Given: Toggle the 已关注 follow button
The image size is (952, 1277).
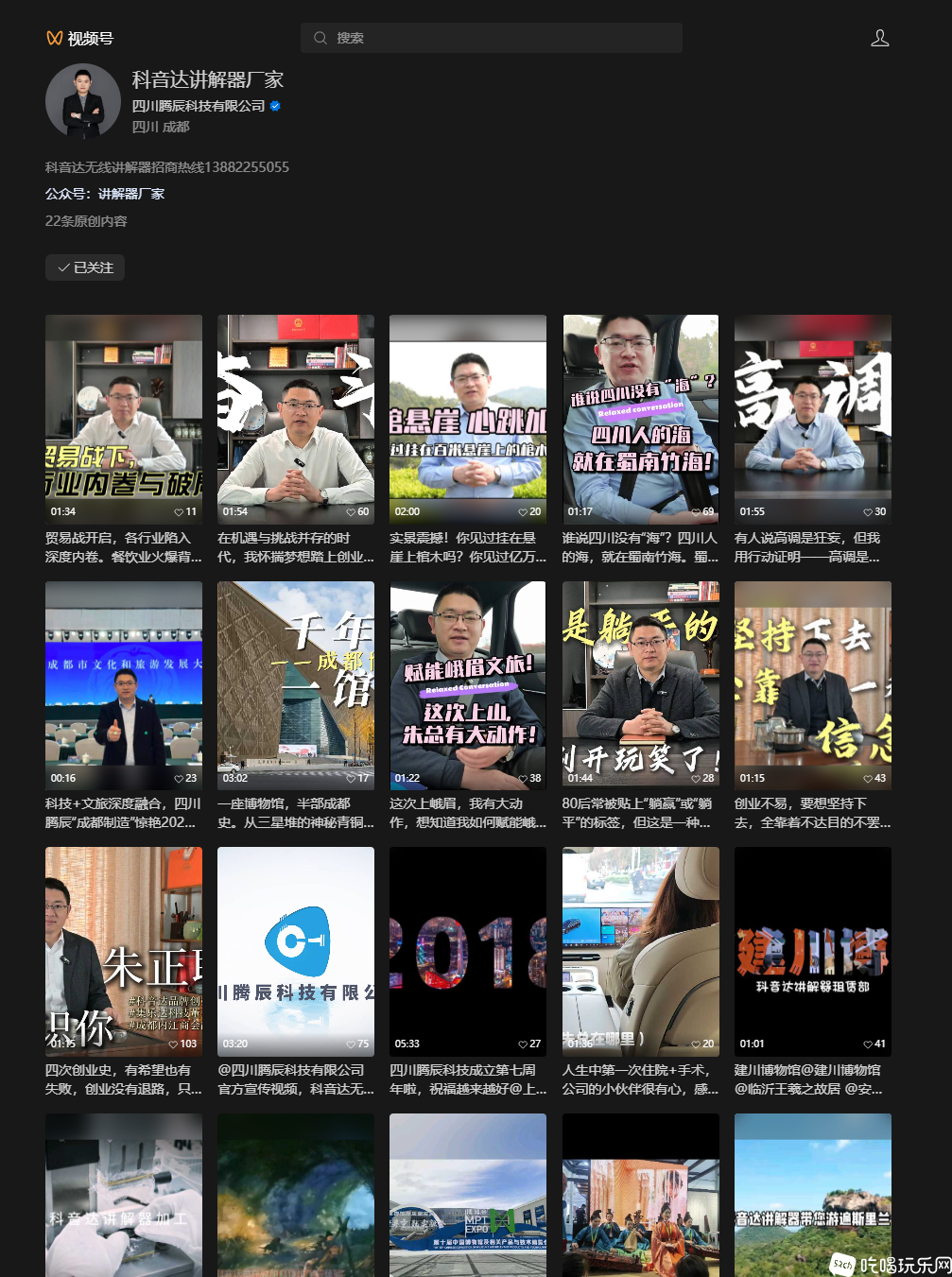Looking at the screenshot, I should [x=85, y=267].
